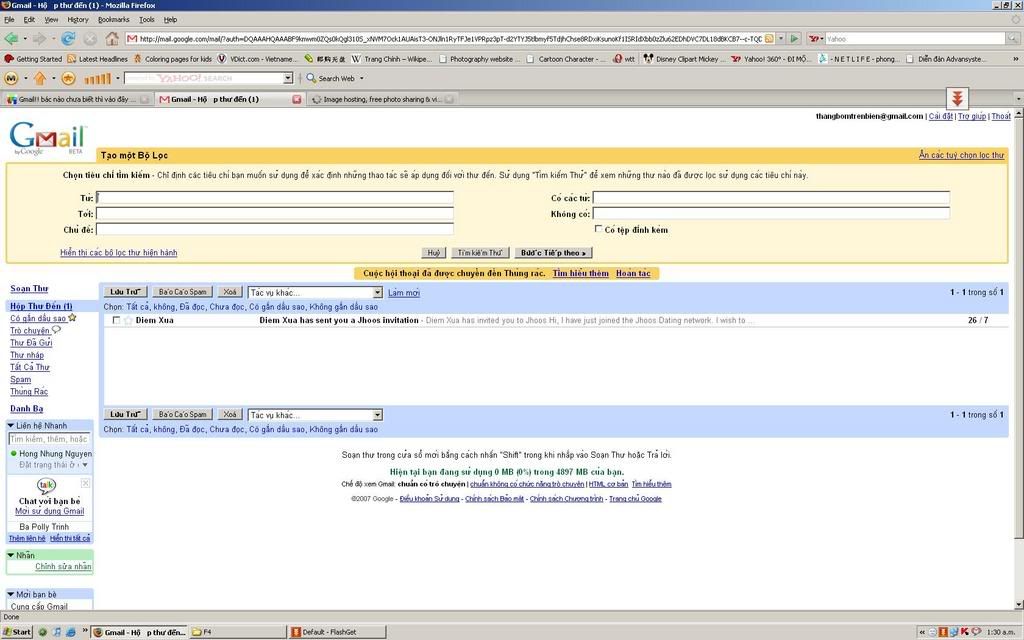This screenshot has height=640, width=1024.
Task: Open the File menu
Action: point(9,20)
